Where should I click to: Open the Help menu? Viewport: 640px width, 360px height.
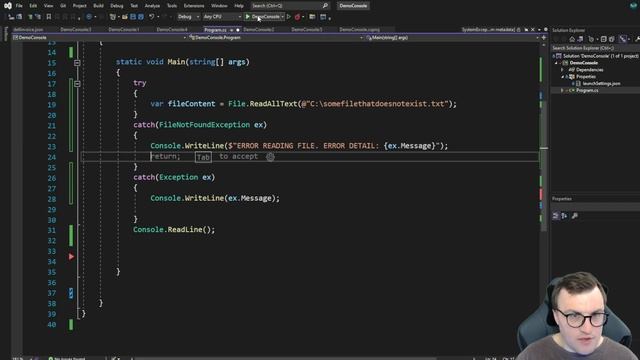click(239, 6)
